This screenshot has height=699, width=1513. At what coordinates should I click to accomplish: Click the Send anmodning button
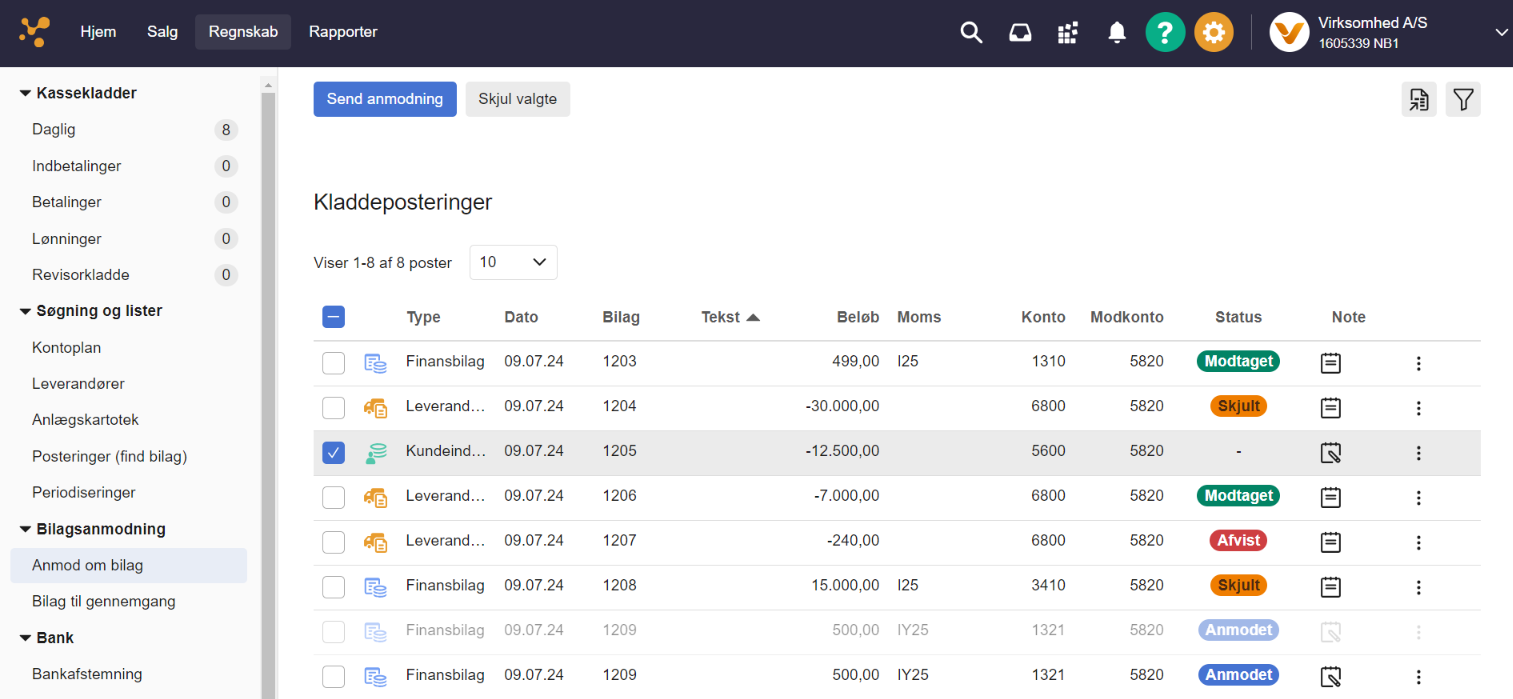pyautogui.click(x=385, y=99)
